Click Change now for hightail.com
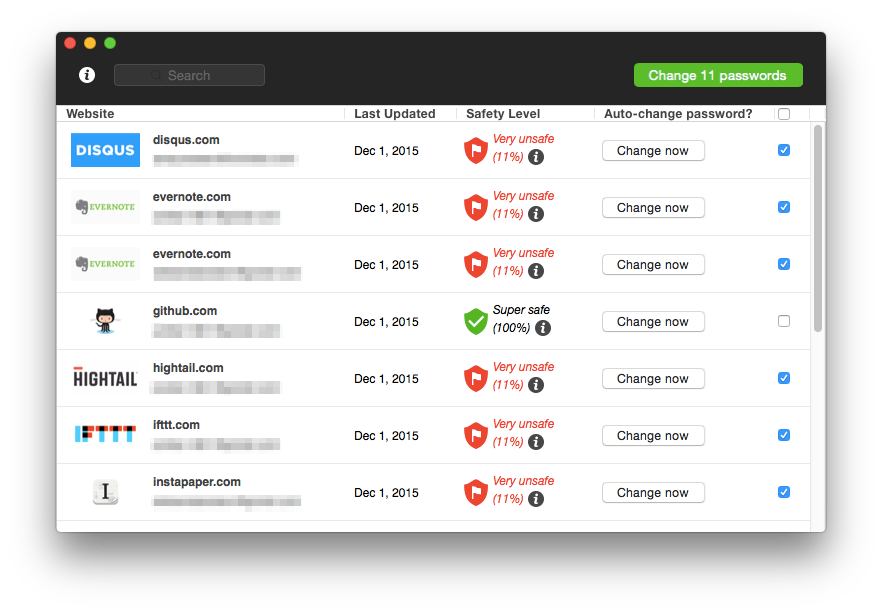 pos(653,379)
